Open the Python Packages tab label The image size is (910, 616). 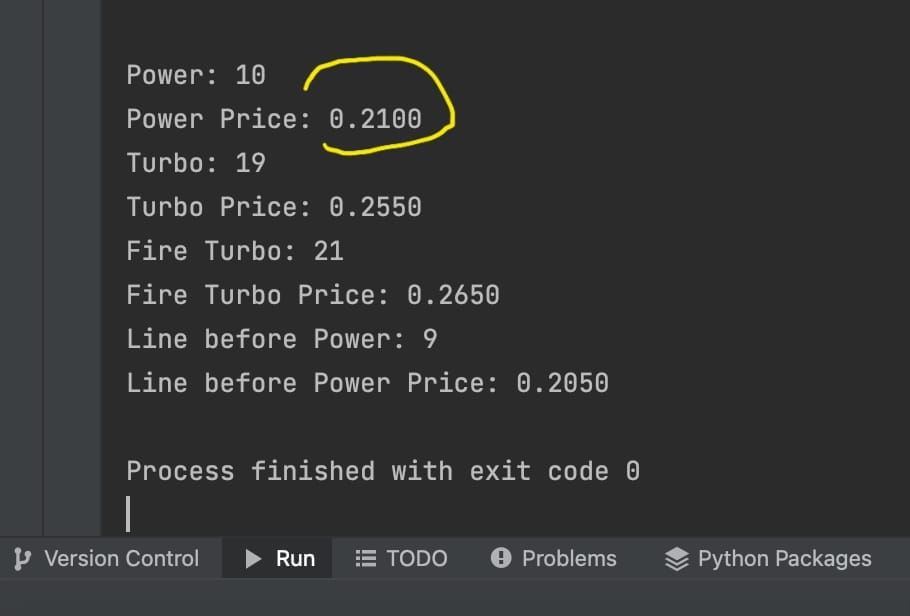pos(785,559)
